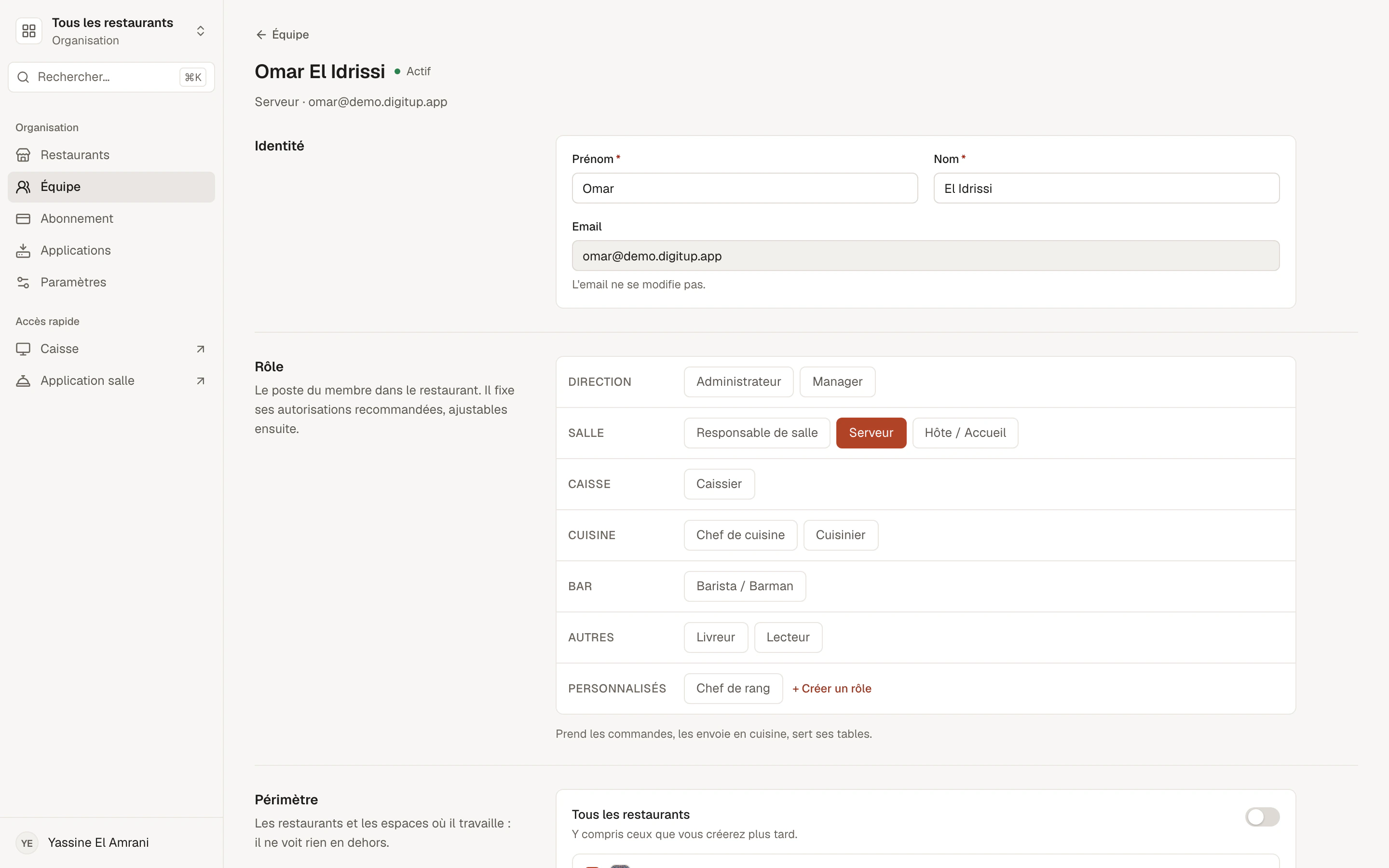Click the search magnifier icon
The height and width of the screenshot is (868, 1389).
pos(23,77)
